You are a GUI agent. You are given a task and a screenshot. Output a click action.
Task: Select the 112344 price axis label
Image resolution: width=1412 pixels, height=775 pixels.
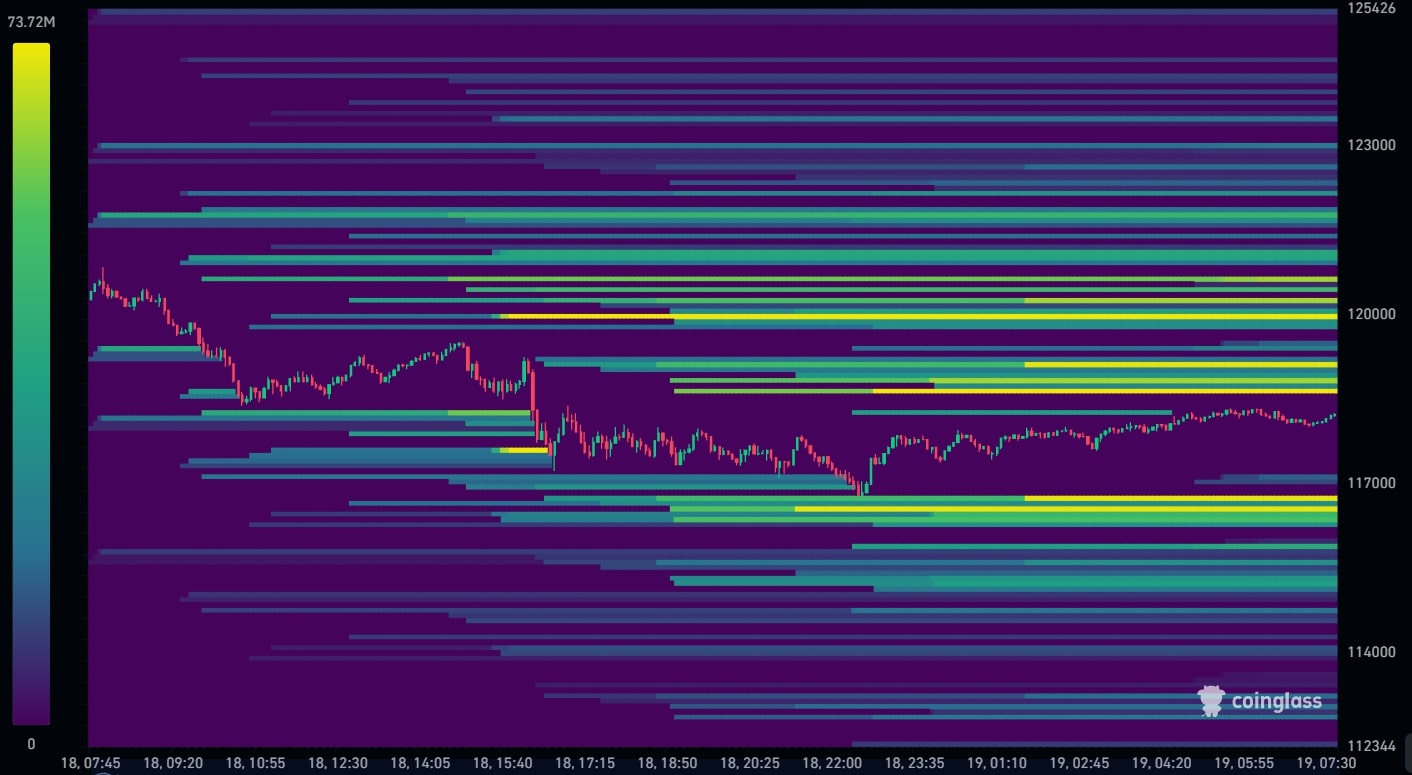1371,745
